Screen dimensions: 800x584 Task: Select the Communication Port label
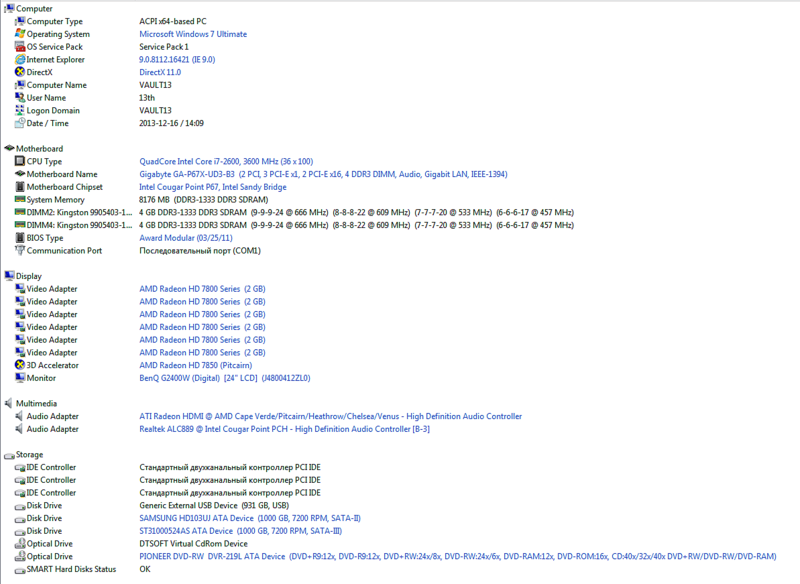[64, 251]
